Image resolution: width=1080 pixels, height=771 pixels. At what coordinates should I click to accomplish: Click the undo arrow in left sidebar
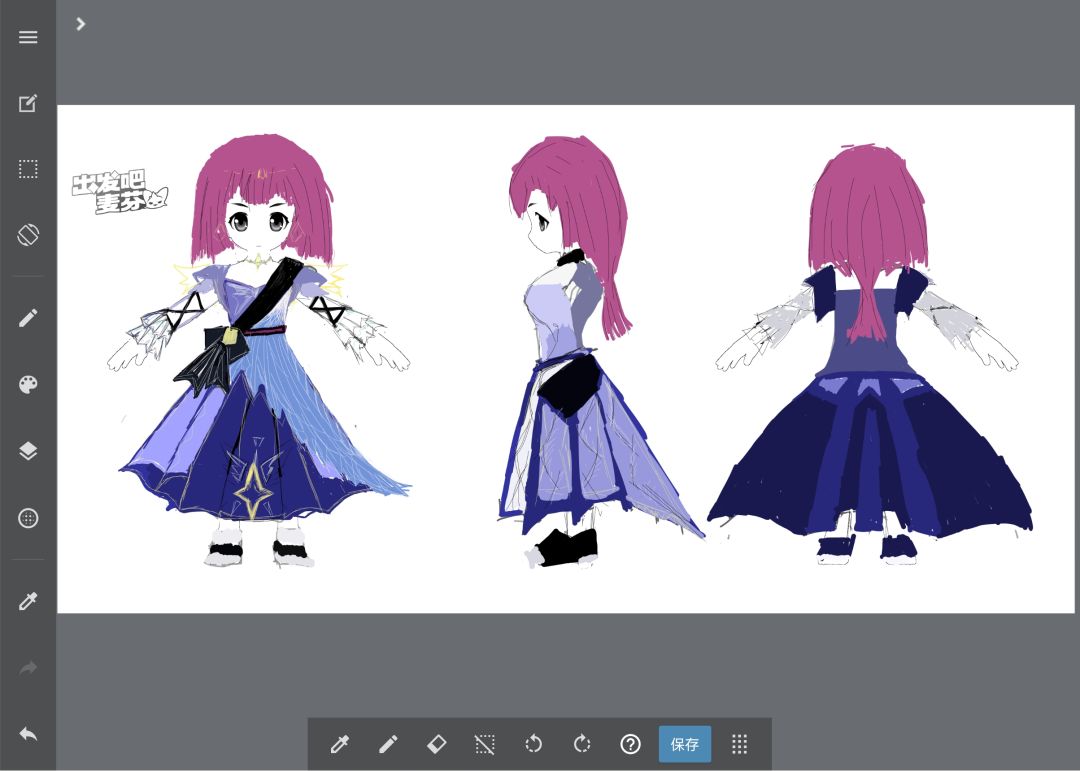coord(28,734)
